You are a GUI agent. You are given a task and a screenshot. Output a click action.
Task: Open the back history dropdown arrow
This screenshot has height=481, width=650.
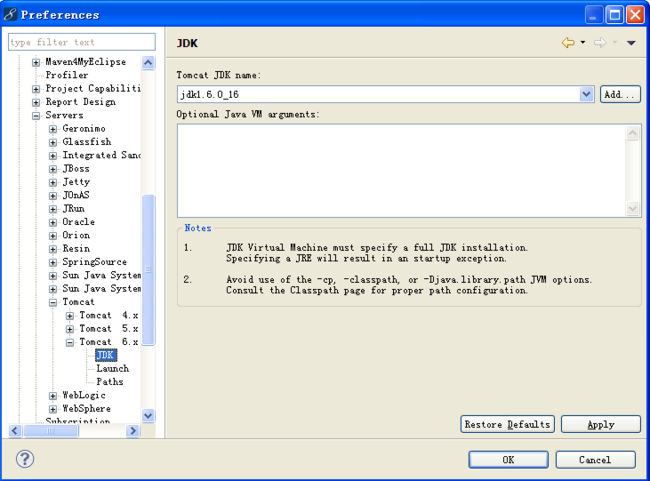(583, 42)
